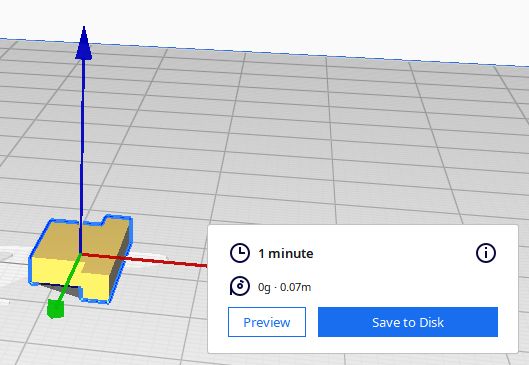Click the '1 minute' print time text
Image resolution: width=529 pixels, height=365 pixels.
click(x=286, y=253)
